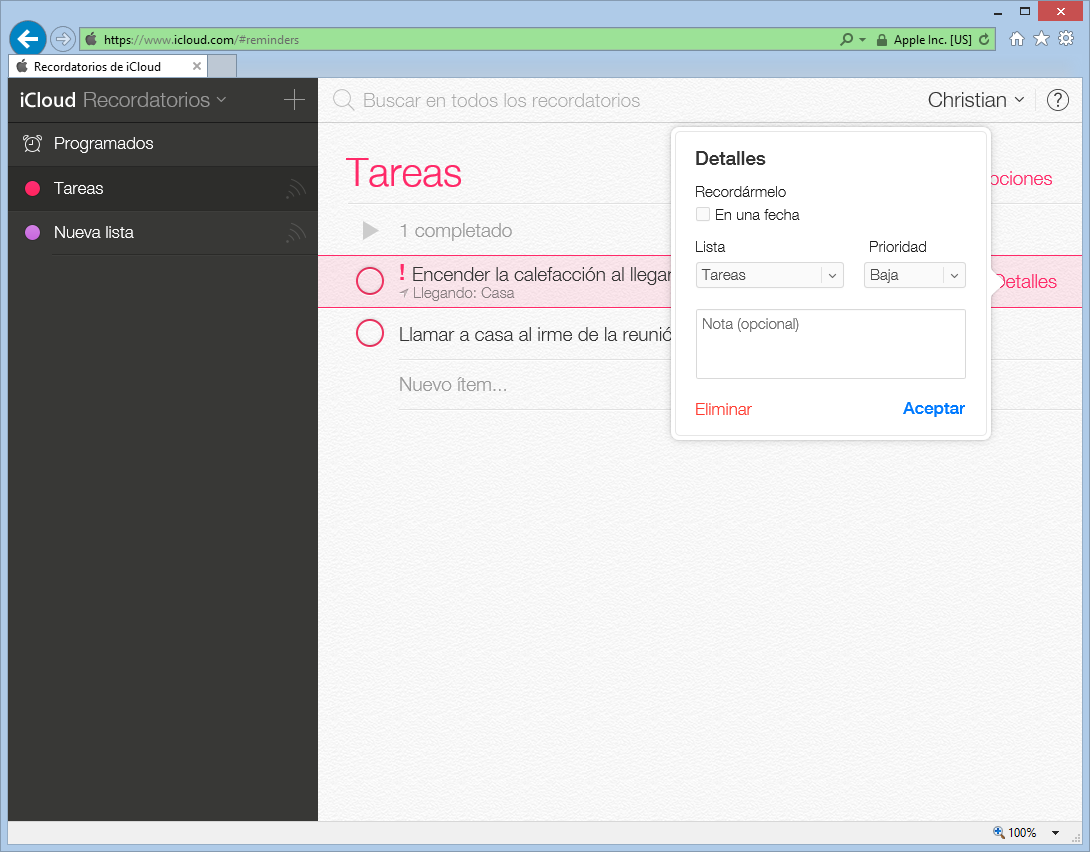The height and width of the screenshot is (852, 1090).
Task: Click the browser back arrow button
Action: pos(28,39)
